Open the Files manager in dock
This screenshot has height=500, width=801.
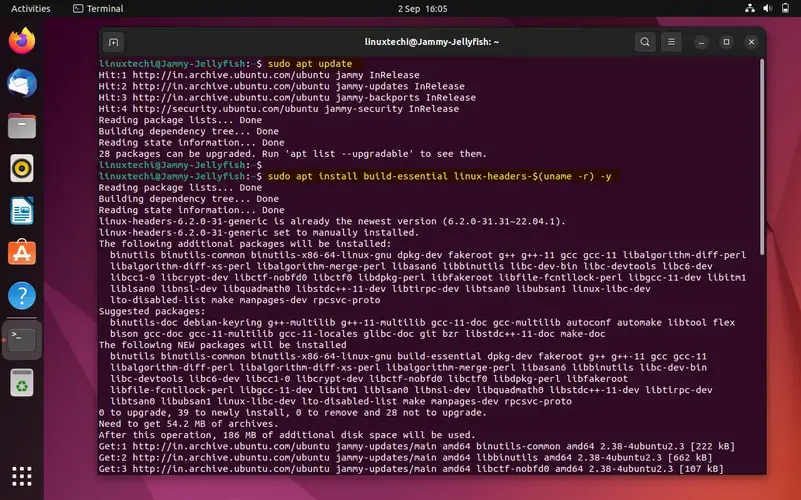pos(22,126)
